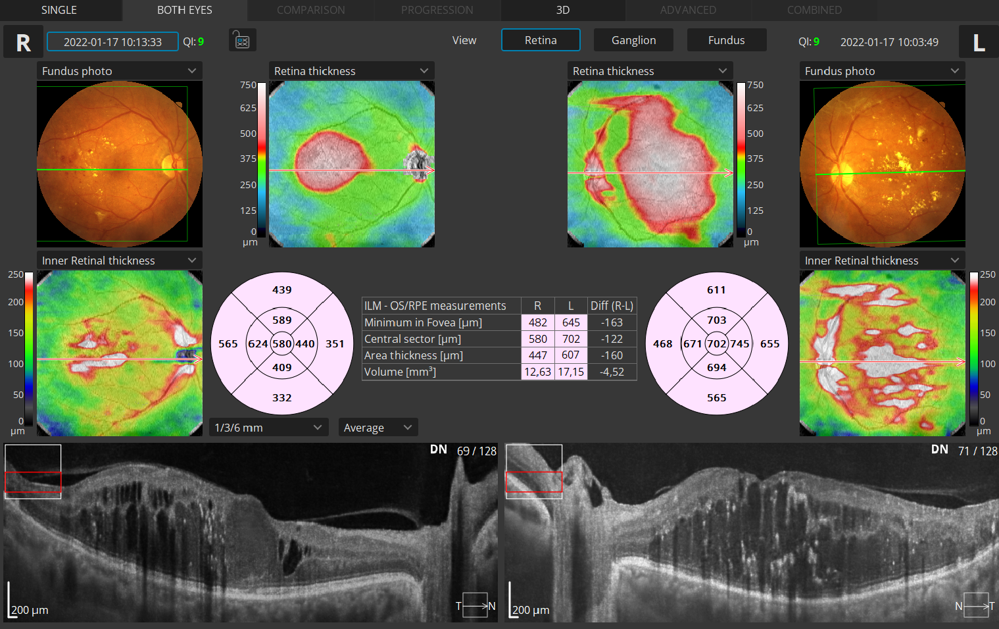Image resolution: width=999 pixels, height=629 pixels.
Task: Open the Fundus view
Action: 726,41
